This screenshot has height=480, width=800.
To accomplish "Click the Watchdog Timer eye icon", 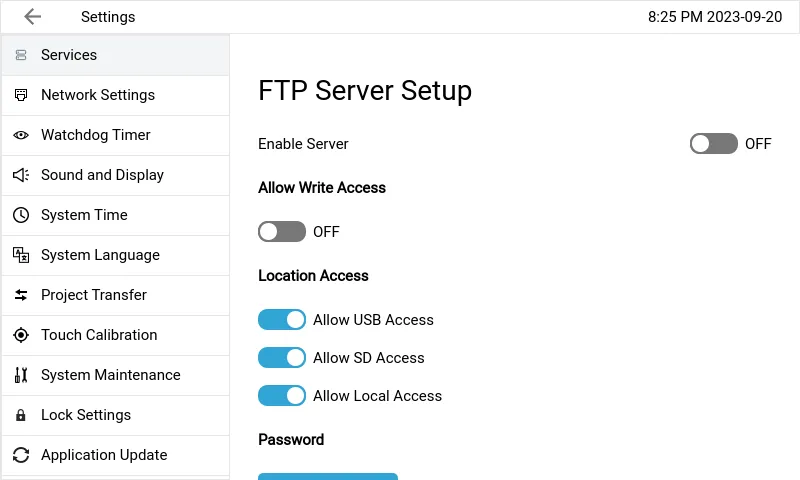I will click(21, 135).
